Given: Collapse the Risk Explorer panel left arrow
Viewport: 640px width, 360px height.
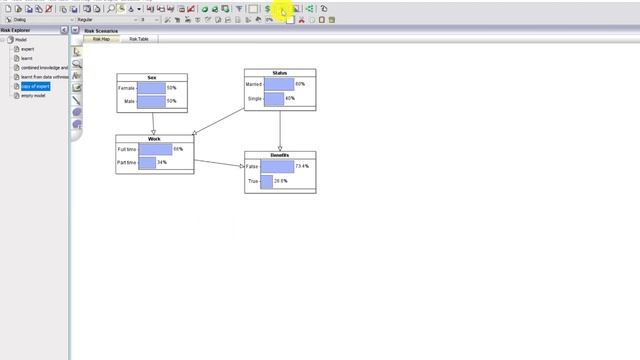Looking at the screenshot, I should click(64, 30).
